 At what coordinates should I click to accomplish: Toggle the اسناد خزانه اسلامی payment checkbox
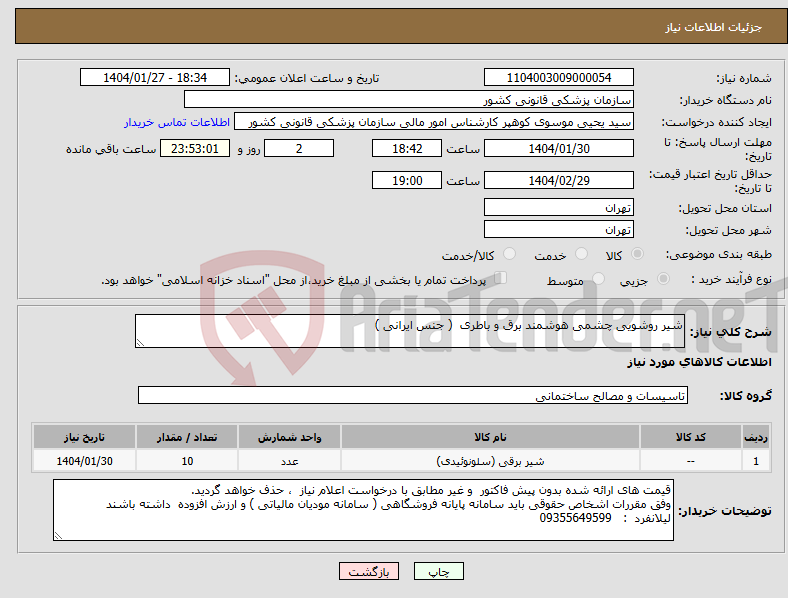tap(500, 278)
